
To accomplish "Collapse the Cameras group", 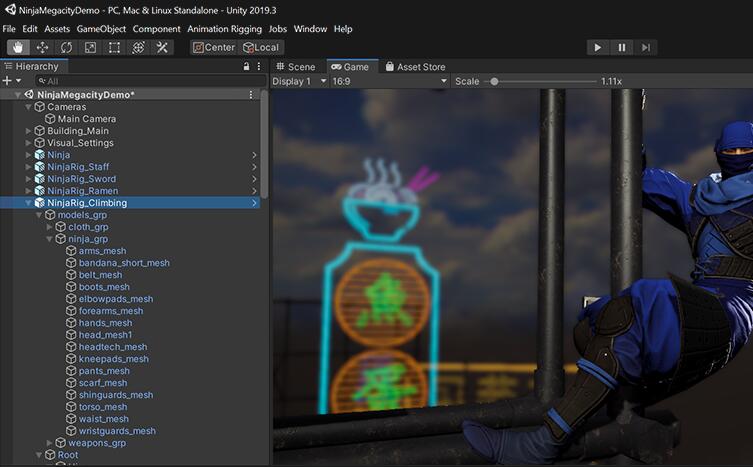I will [28, 107].
